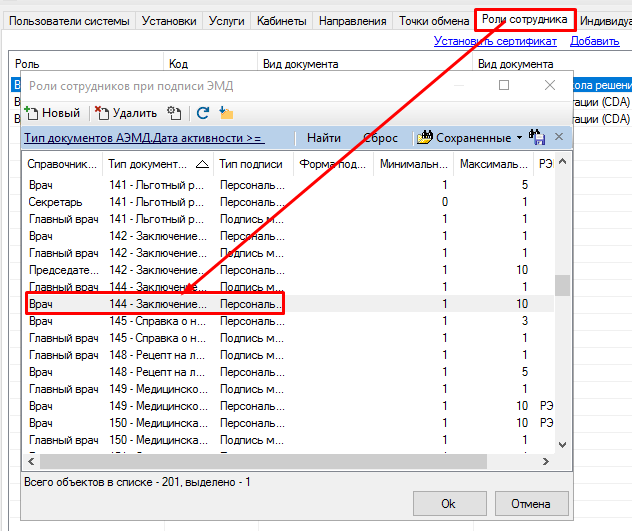Click the Установить сертификат link
This screenshot has height=531, width=632.
coord(495,41)
